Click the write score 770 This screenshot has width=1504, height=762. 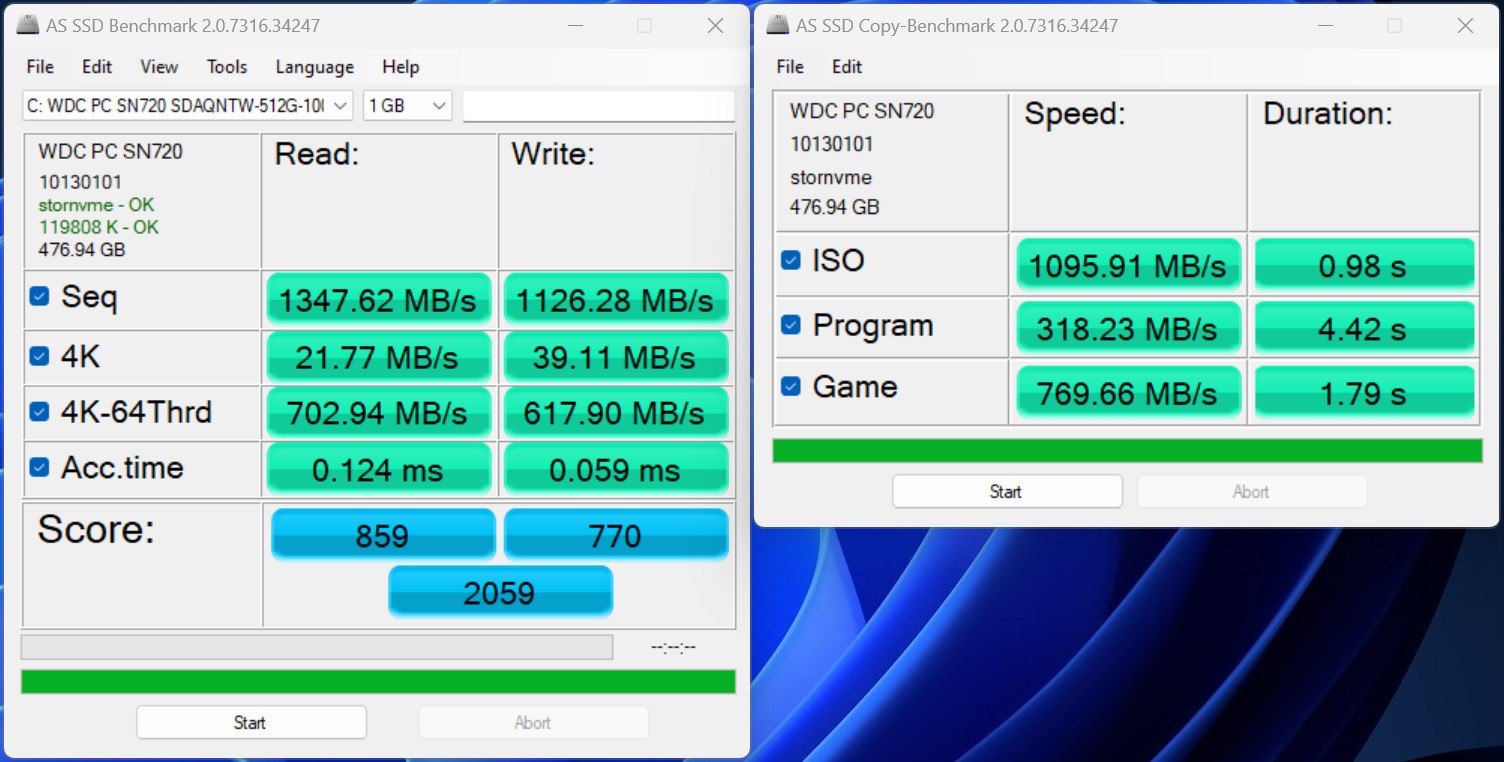(616, 535)
